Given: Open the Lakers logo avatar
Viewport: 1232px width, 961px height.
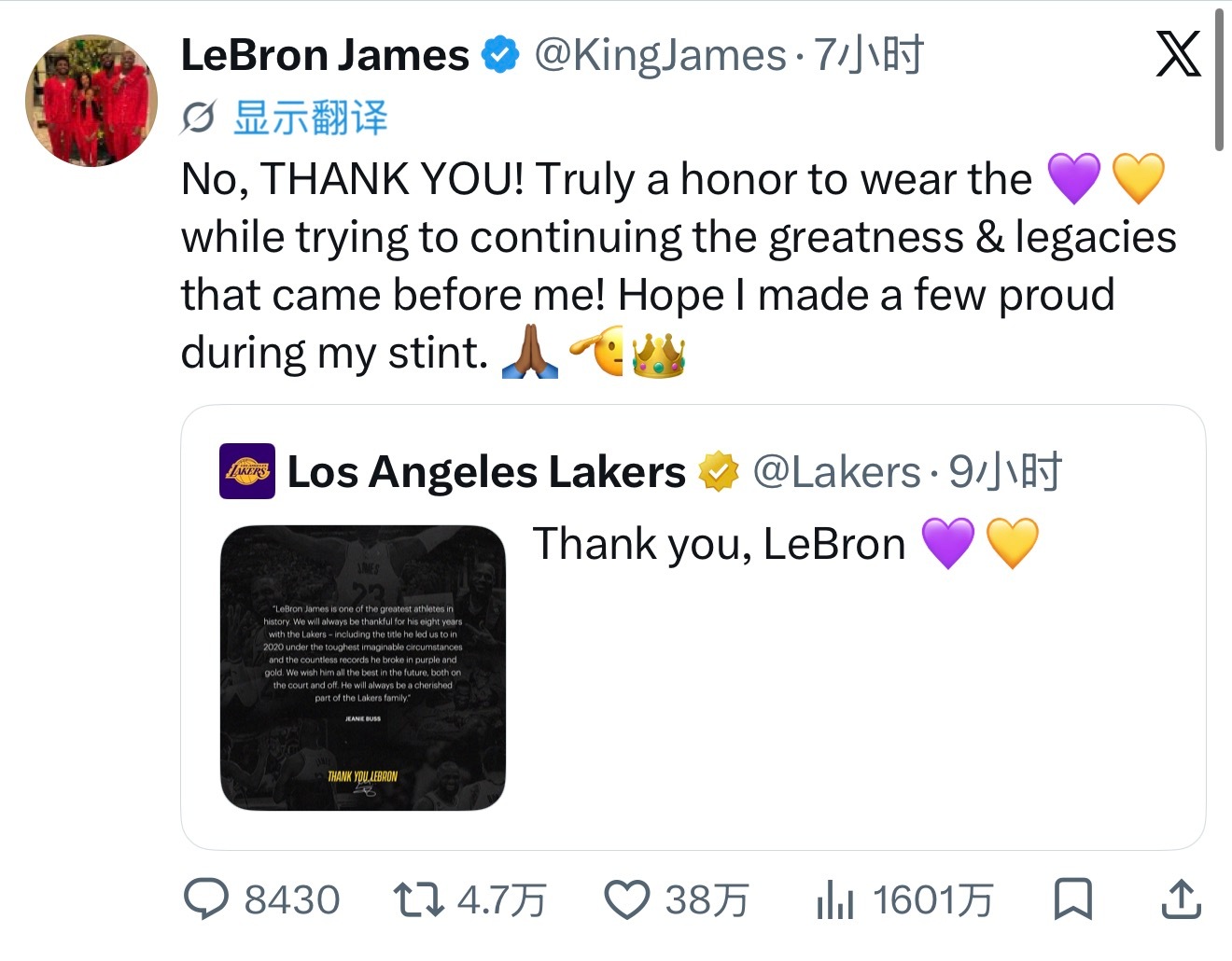Looking at the screenshot, I should (x=247, y=471).
